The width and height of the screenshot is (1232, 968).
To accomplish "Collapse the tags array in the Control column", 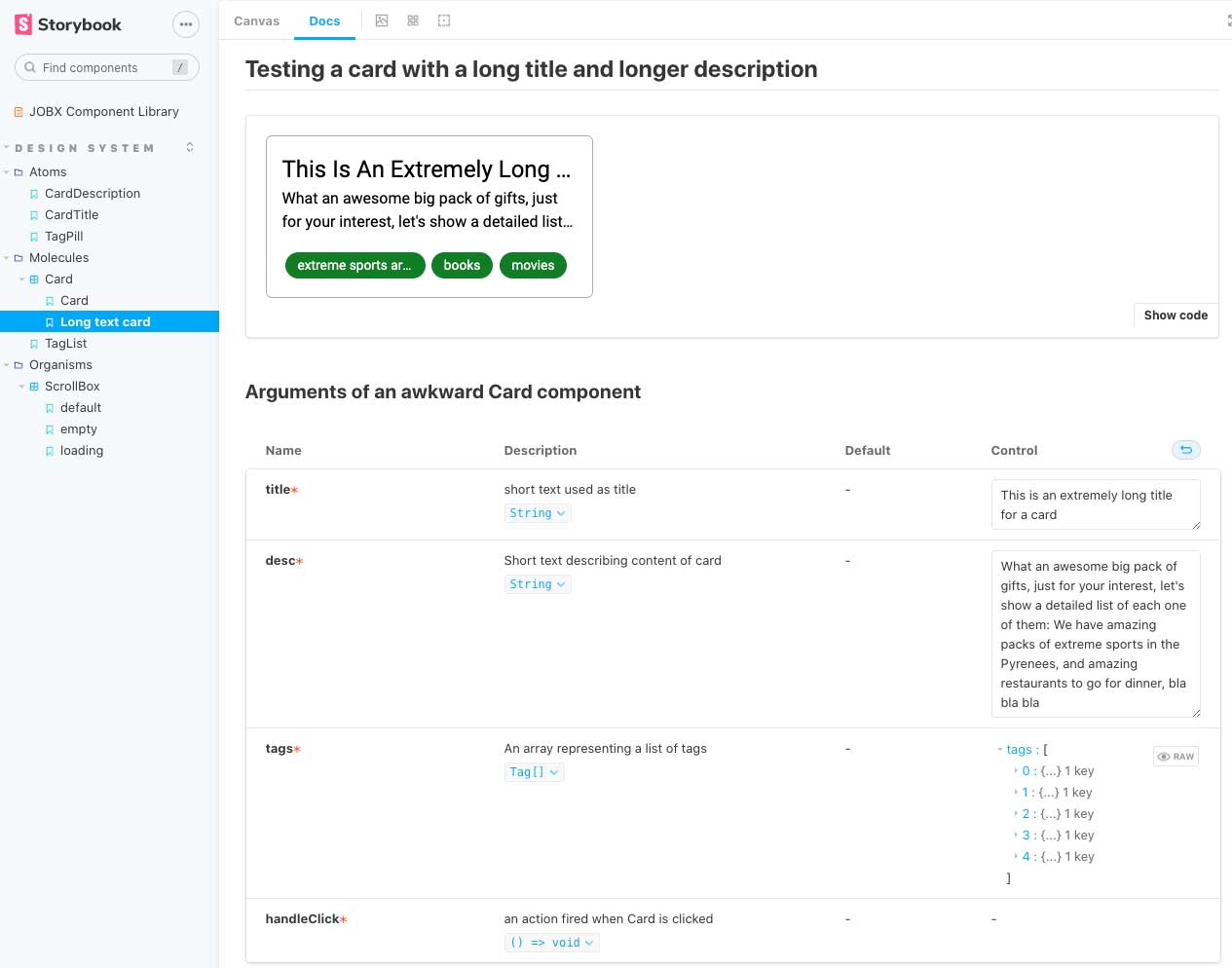I will coord(1000,749).
